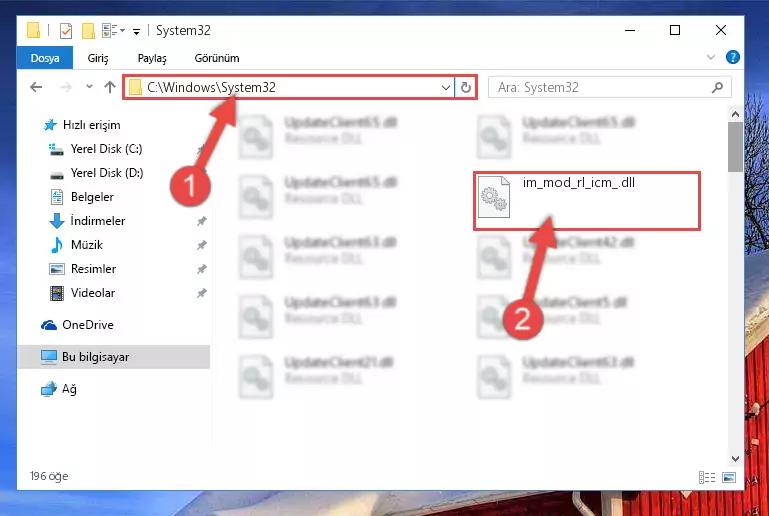Click the OneDrive cloud icon

pos(49,325)
